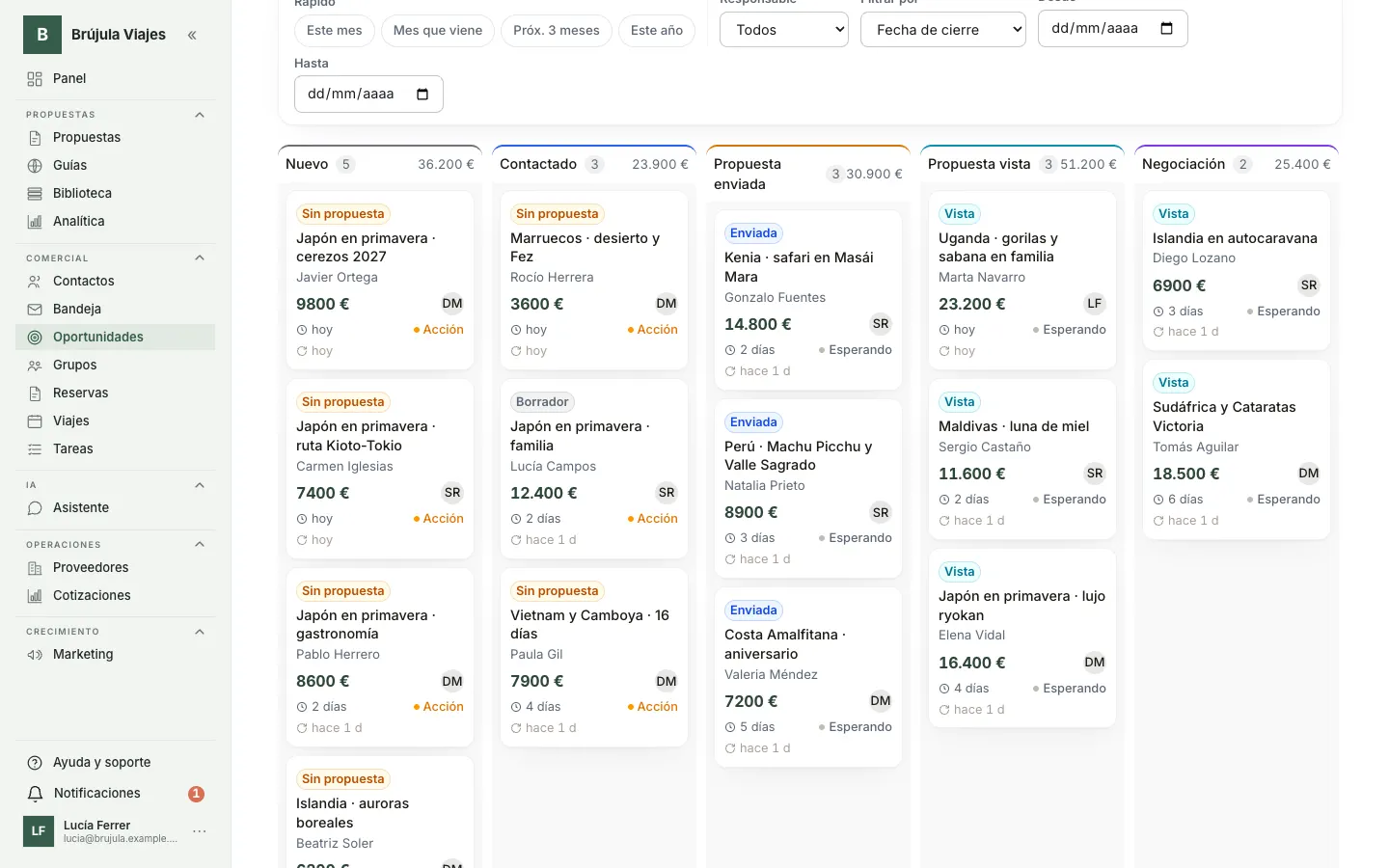Open the Oportunidades menu item
The image size is (1389, 868).
pyautogui.click(x=116, y=338)
